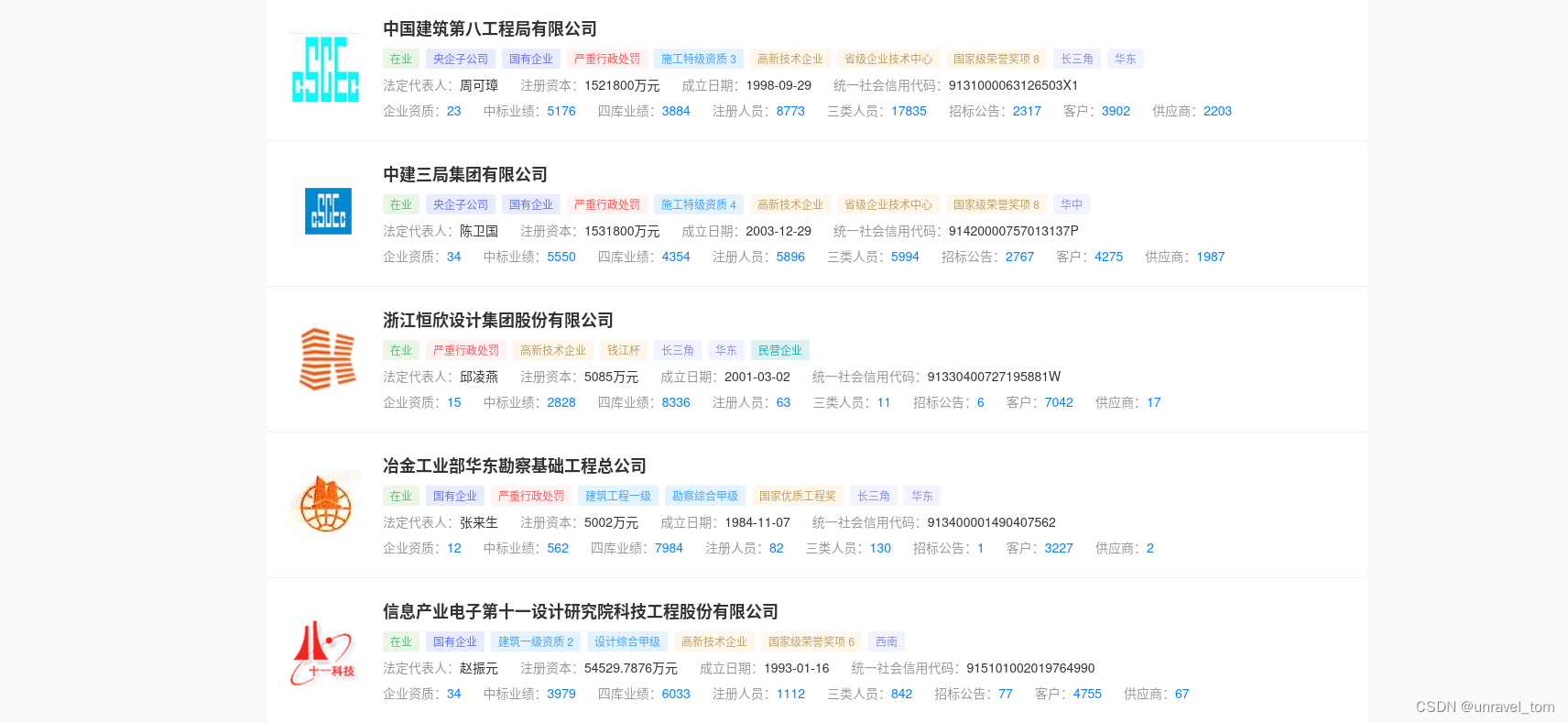Click 民营企业 tag
Image resolution: width=1568 pixels, height=723 pixels.
pos(780,350)
